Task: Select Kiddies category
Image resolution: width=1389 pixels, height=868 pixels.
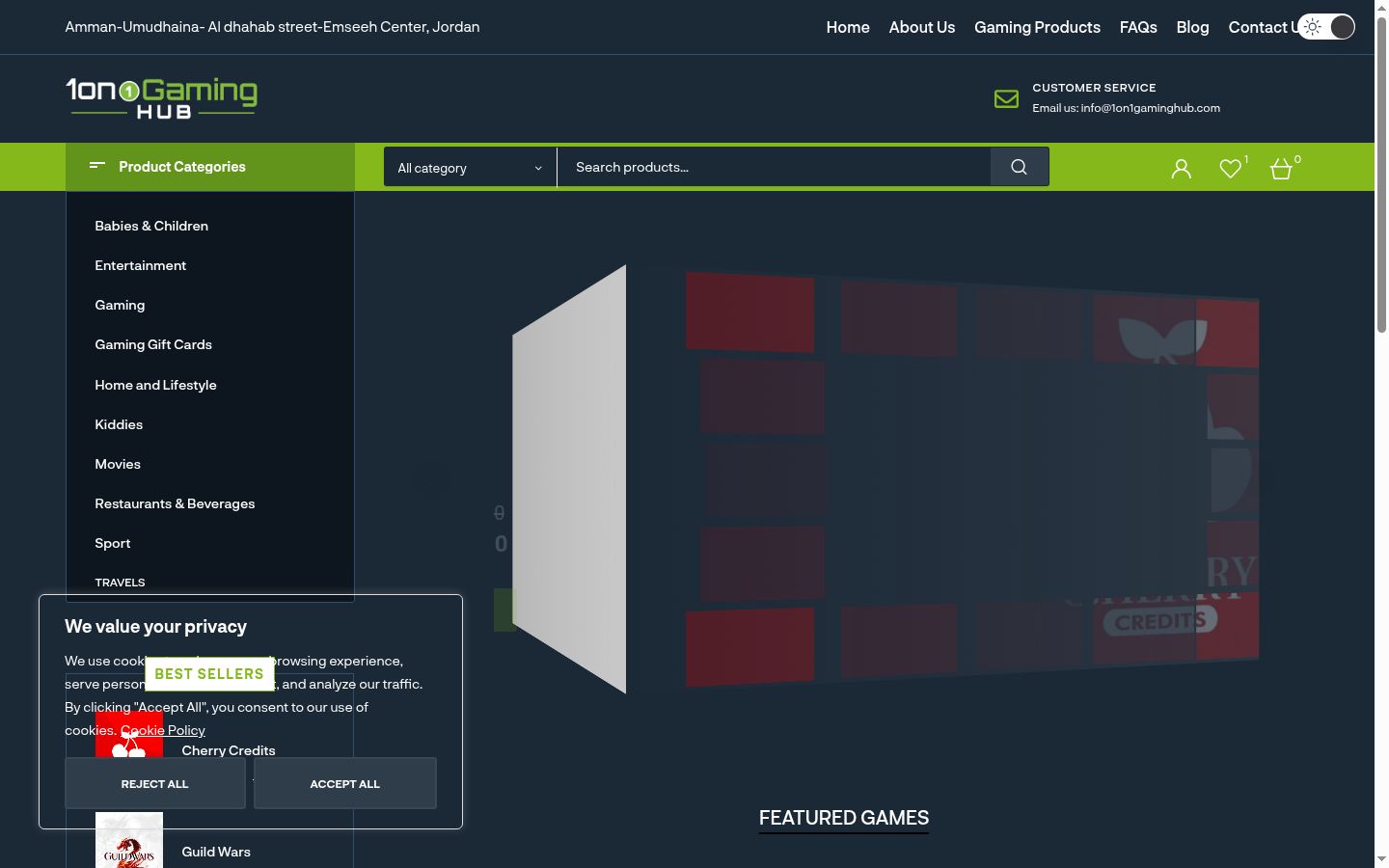Action: click(x=119, y=424)
